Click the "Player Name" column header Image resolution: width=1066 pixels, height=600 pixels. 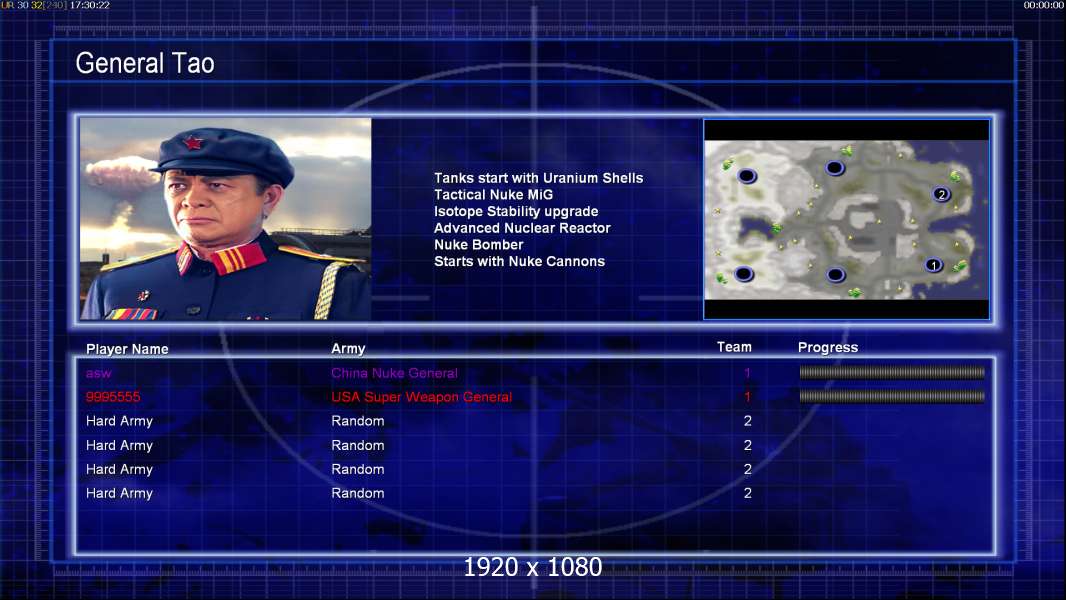pyautogui.click(x=127, y=349)
